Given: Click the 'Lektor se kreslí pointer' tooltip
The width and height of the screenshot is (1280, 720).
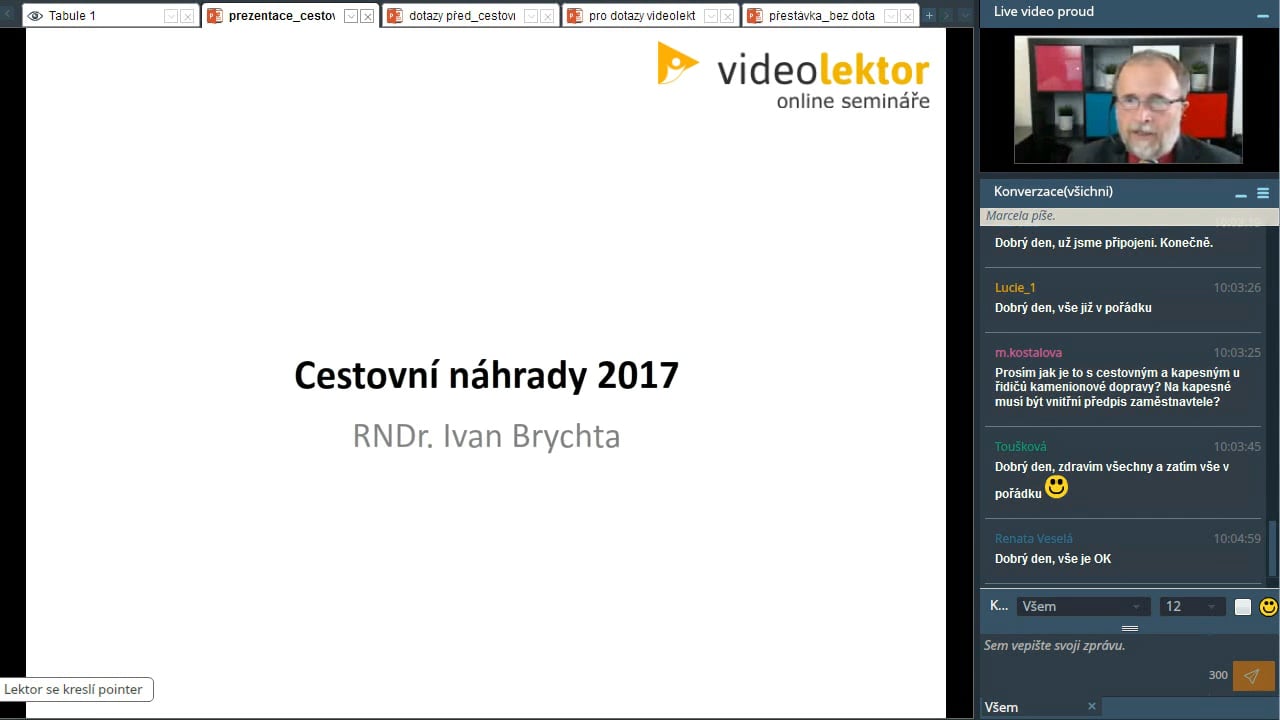Looking at the screenshot, I should click(76, 689).
